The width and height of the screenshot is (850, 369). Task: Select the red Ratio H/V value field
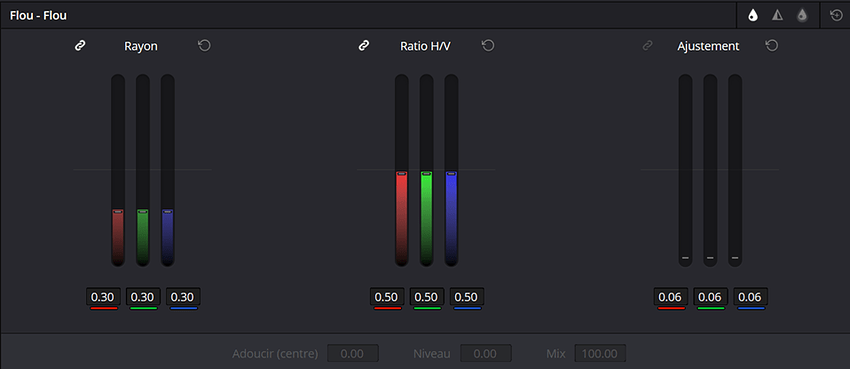(x=387, y=297)
